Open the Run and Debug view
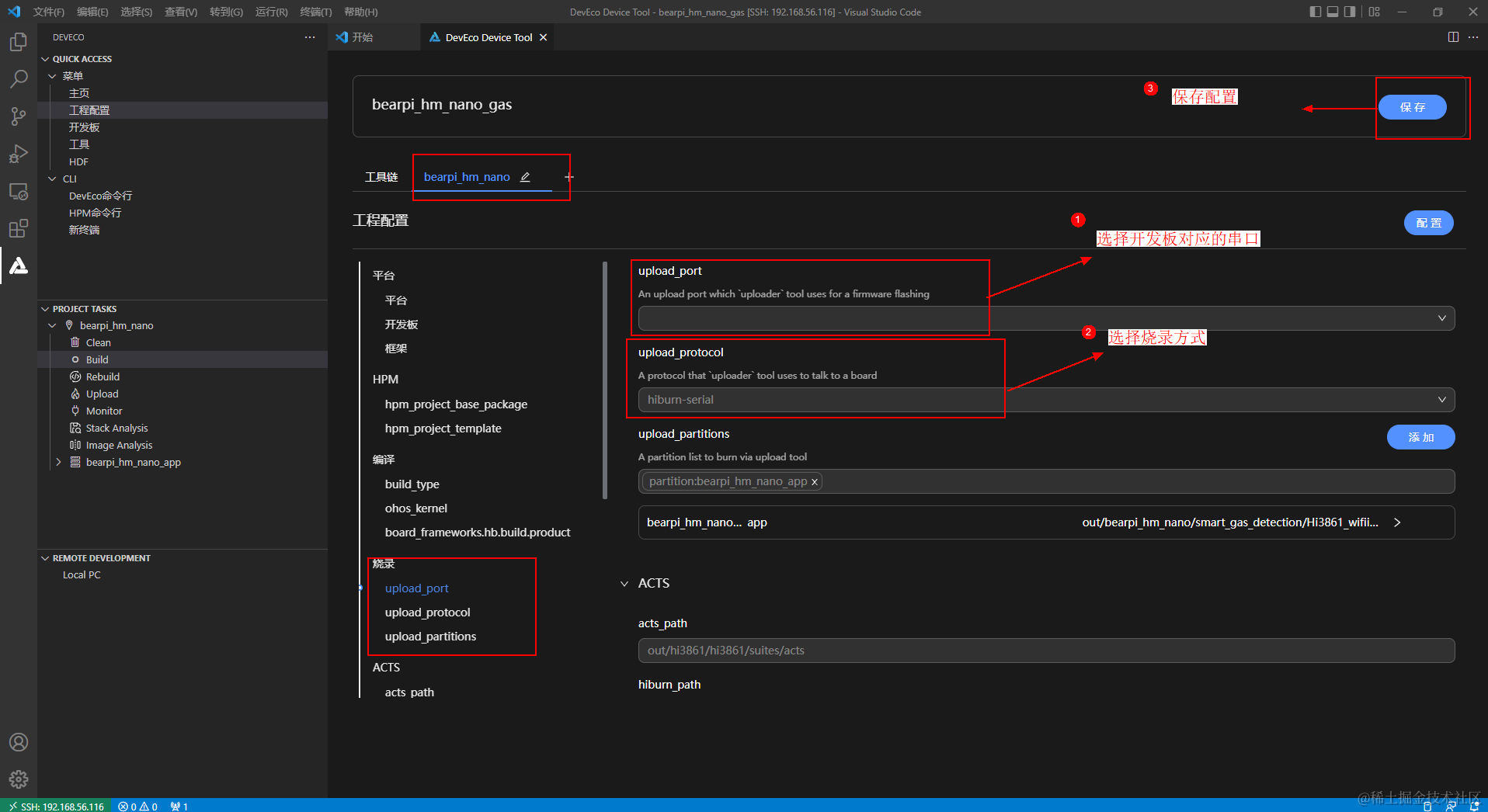Image resolution: width=1488 pixels, height=812 pixels. pos(19,154)
